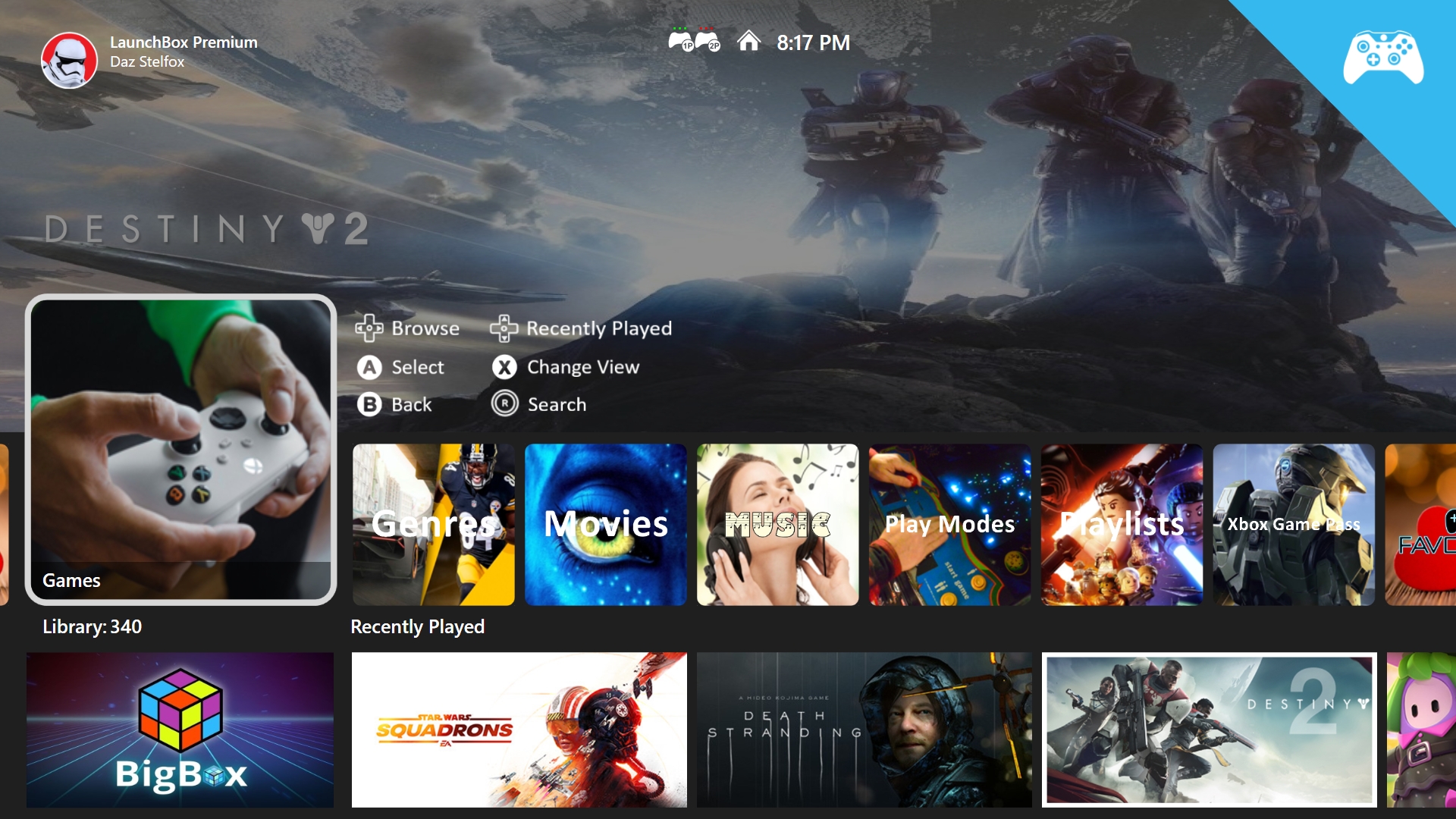Screen dimensions: 1456x819
Task: Click the Change View hint label
Action: pyautogui.click(x=583, y=367)
